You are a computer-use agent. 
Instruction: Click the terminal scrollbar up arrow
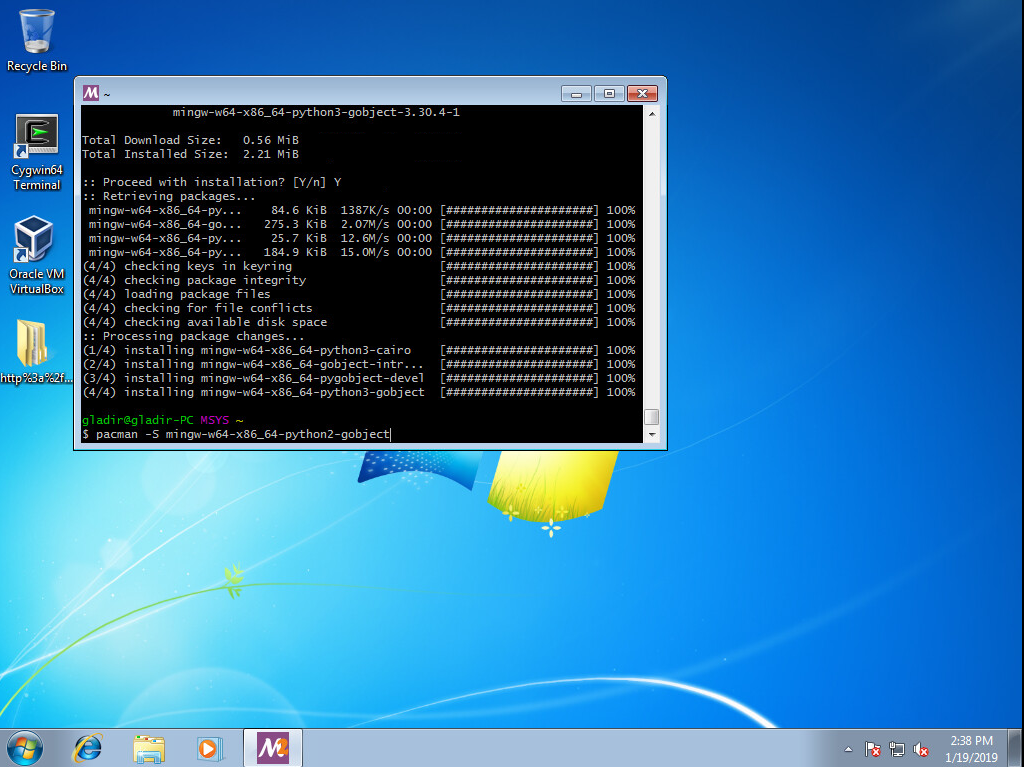click(x=652, y=114)
